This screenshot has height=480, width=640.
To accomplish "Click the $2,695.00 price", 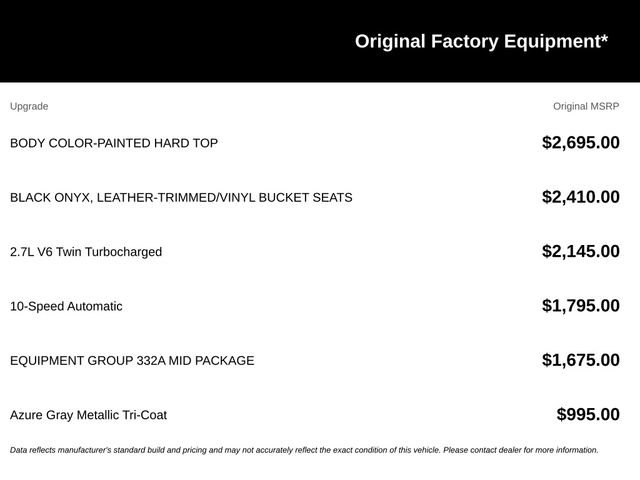I will click(580, 143).
